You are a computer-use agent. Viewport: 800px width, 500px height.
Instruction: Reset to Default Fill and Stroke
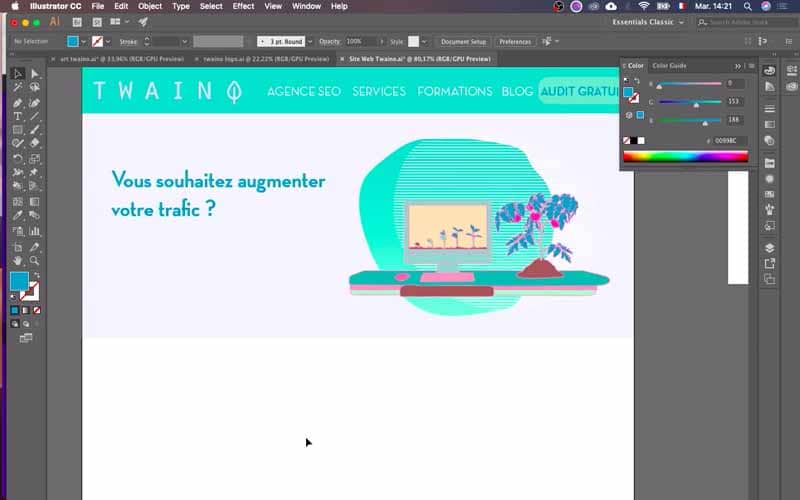pyautogui.click(x=14, y=297)
